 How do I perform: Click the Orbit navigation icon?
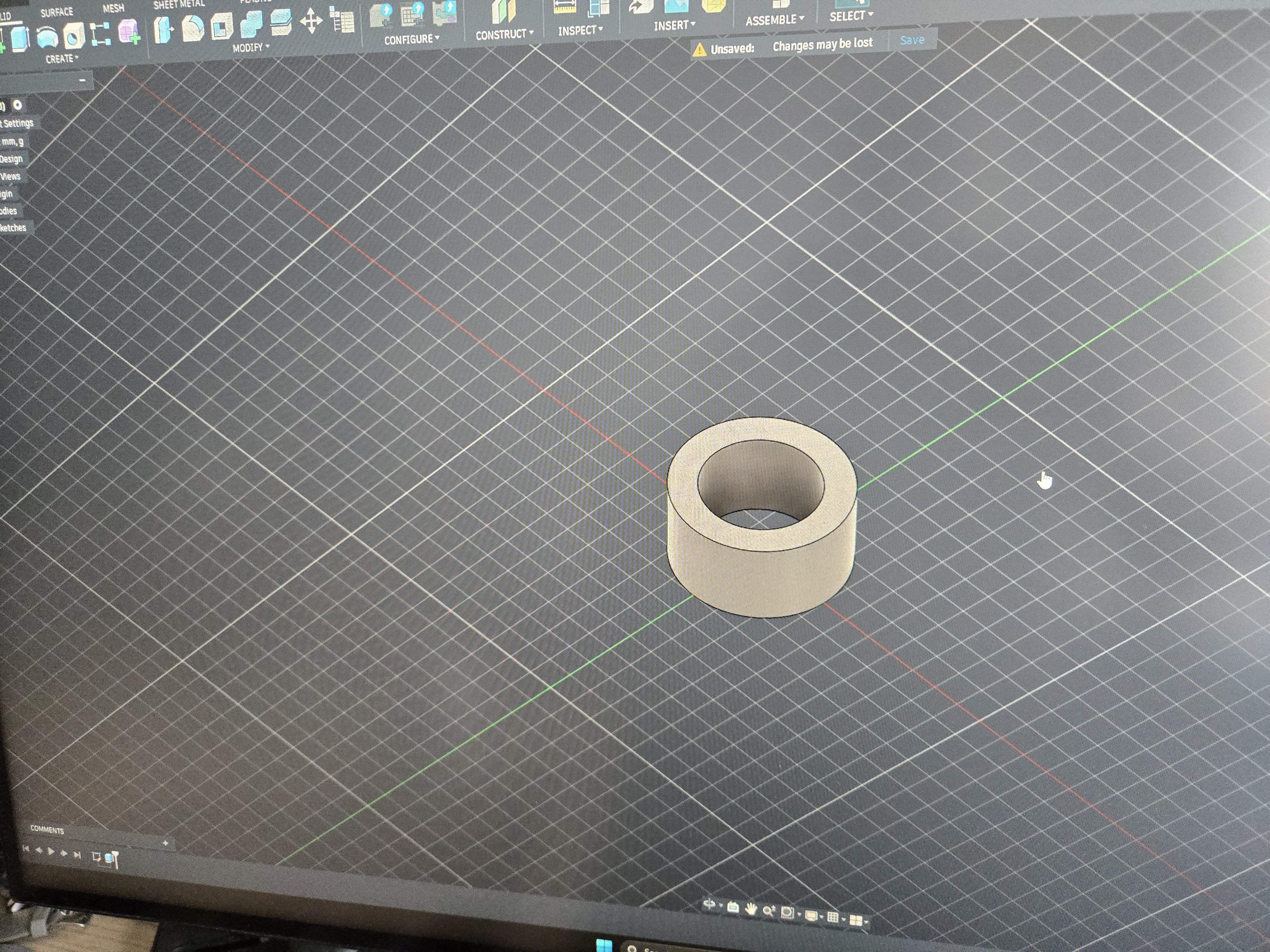710,905
